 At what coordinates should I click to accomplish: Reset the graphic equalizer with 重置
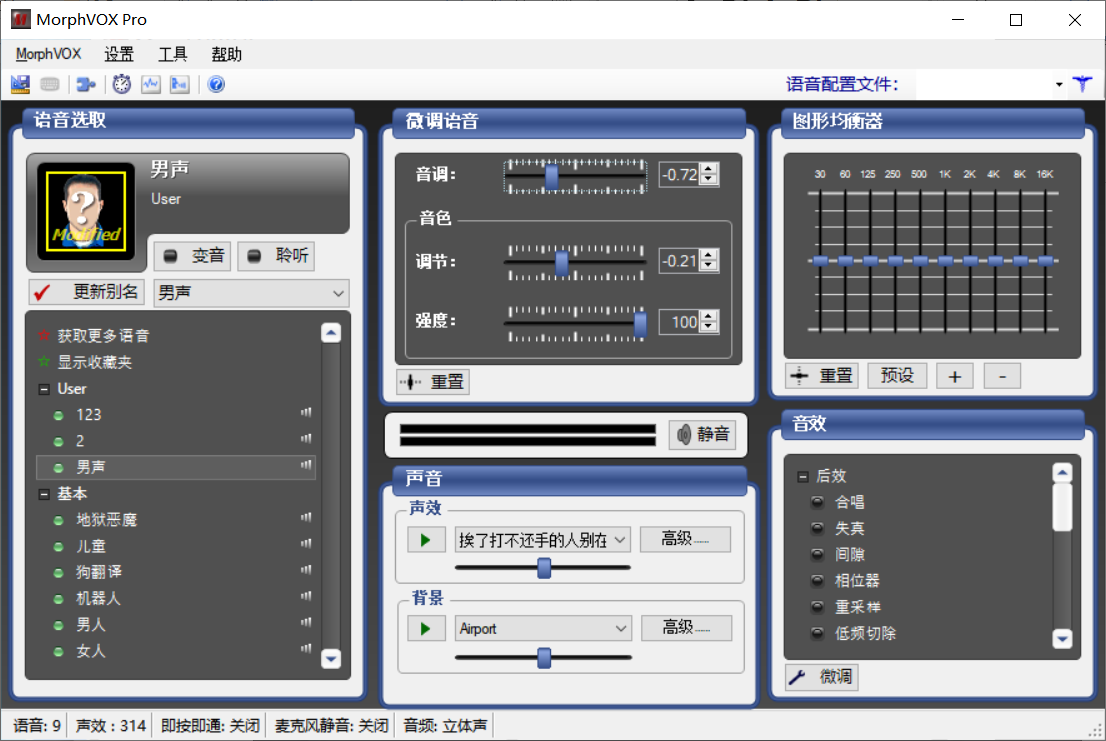[x=822, y=376]
